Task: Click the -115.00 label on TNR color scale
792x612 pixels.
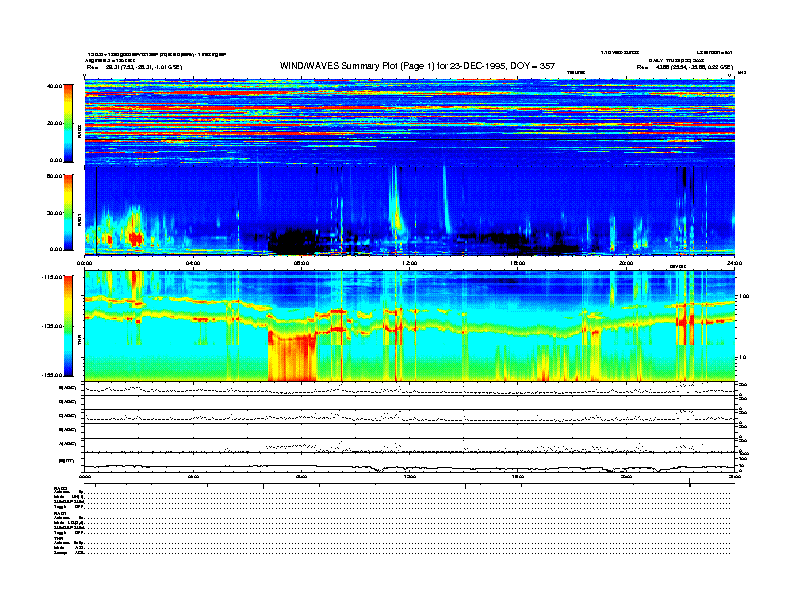Action: click(x=52, y=277)
